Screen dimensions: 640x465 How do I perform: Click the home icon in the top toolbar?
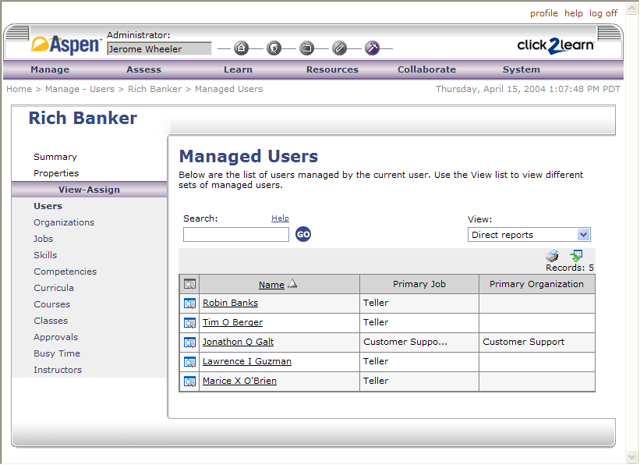[241, 48]
